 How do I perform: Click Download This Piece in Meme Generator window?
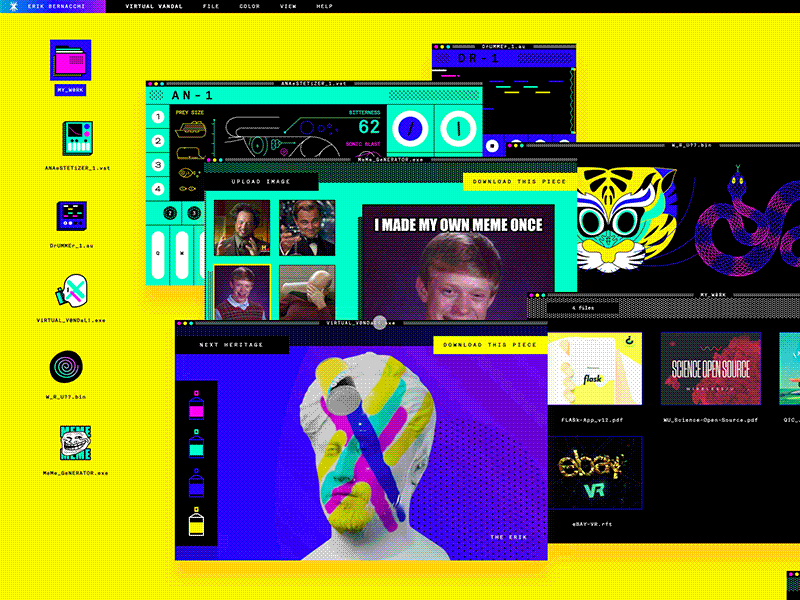click(519, 181)
